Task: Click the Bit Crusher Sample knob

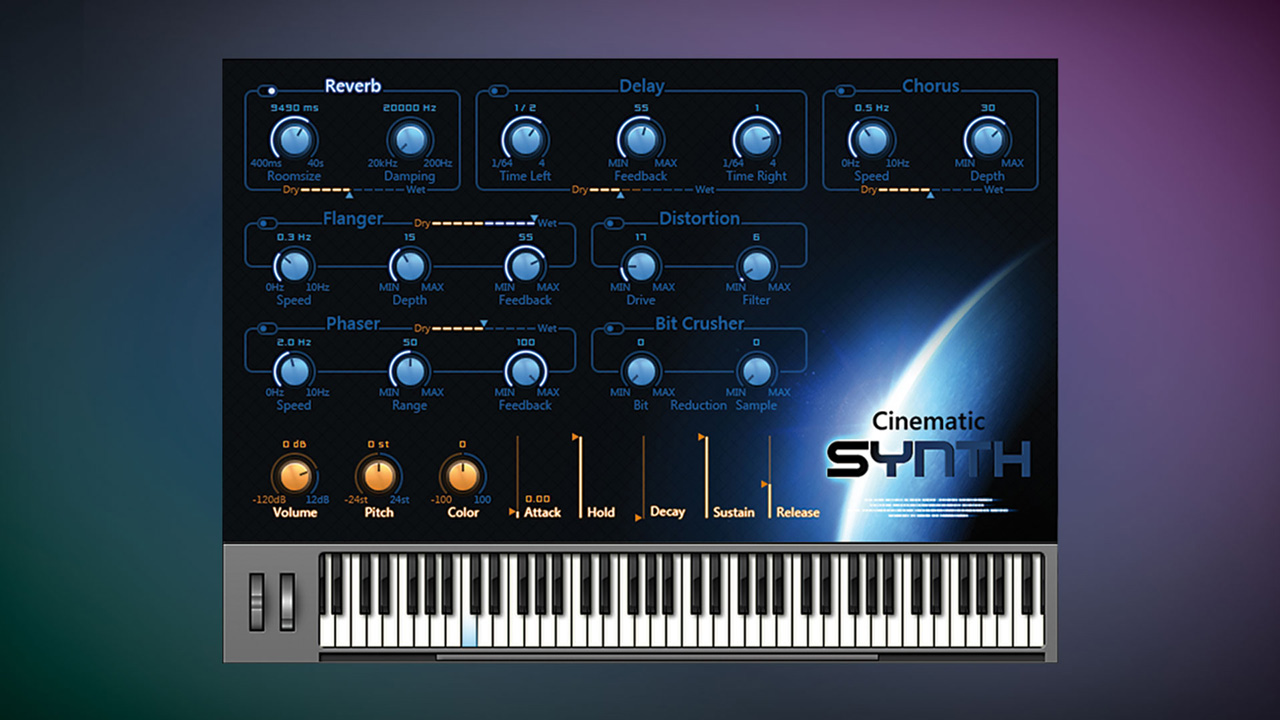Action: [x=757, y=371]
